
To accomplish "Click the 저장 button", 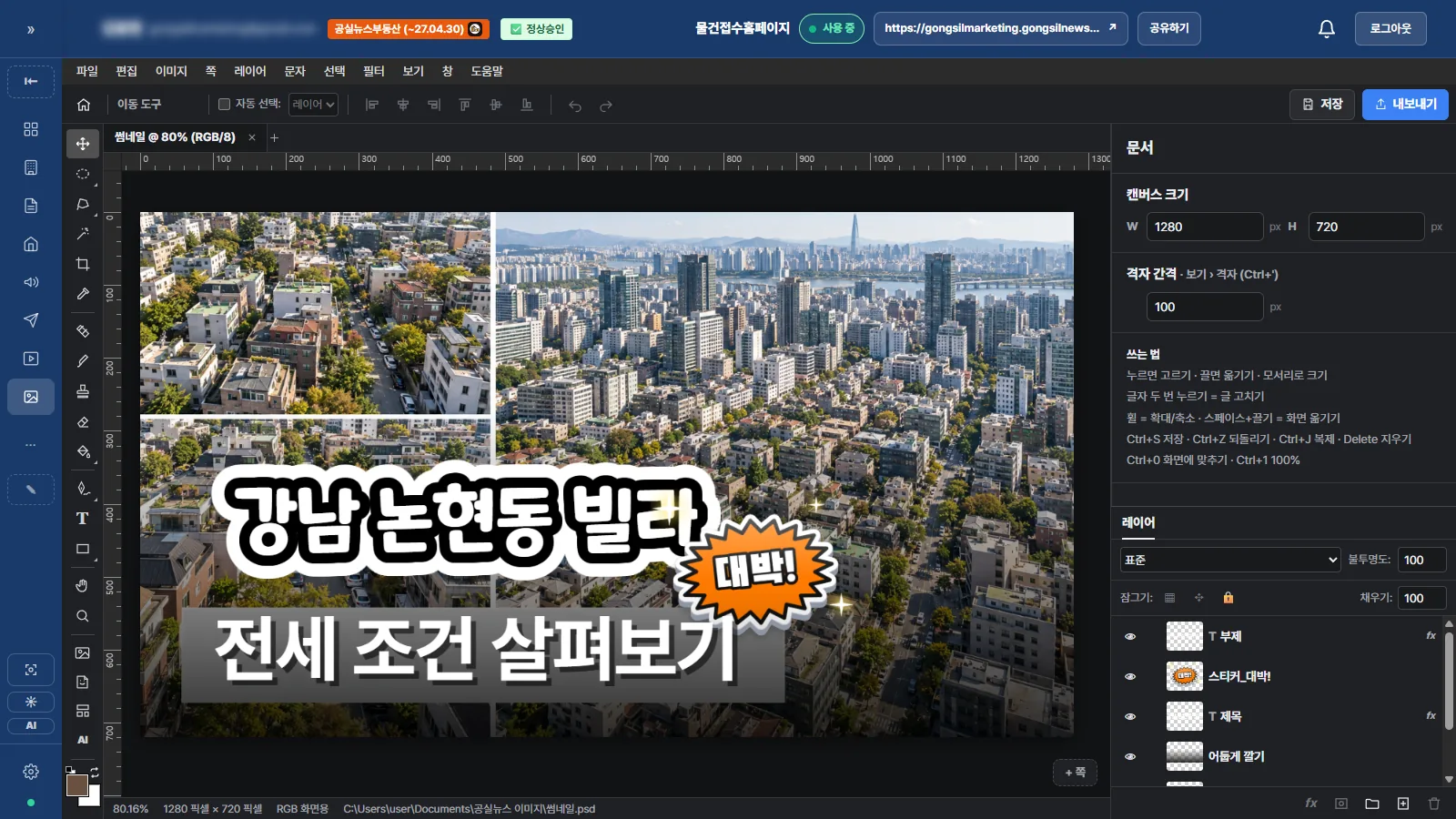I will pyautogui.click(x=1322, y=105).
